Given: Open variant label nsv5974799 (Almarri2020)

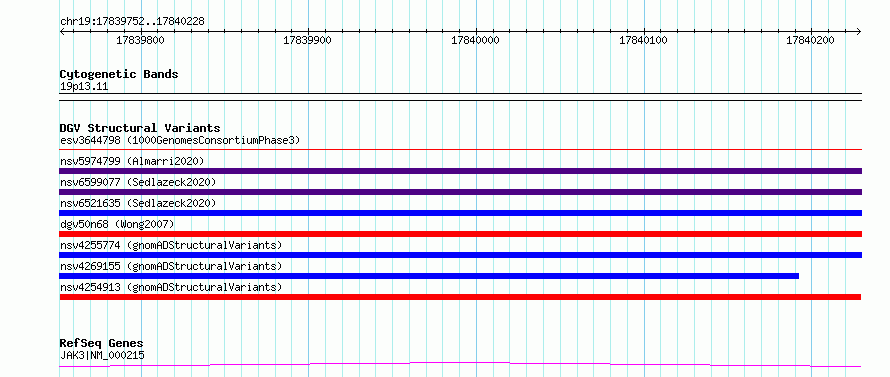Looking at the screenshot, I should [132, 161].
